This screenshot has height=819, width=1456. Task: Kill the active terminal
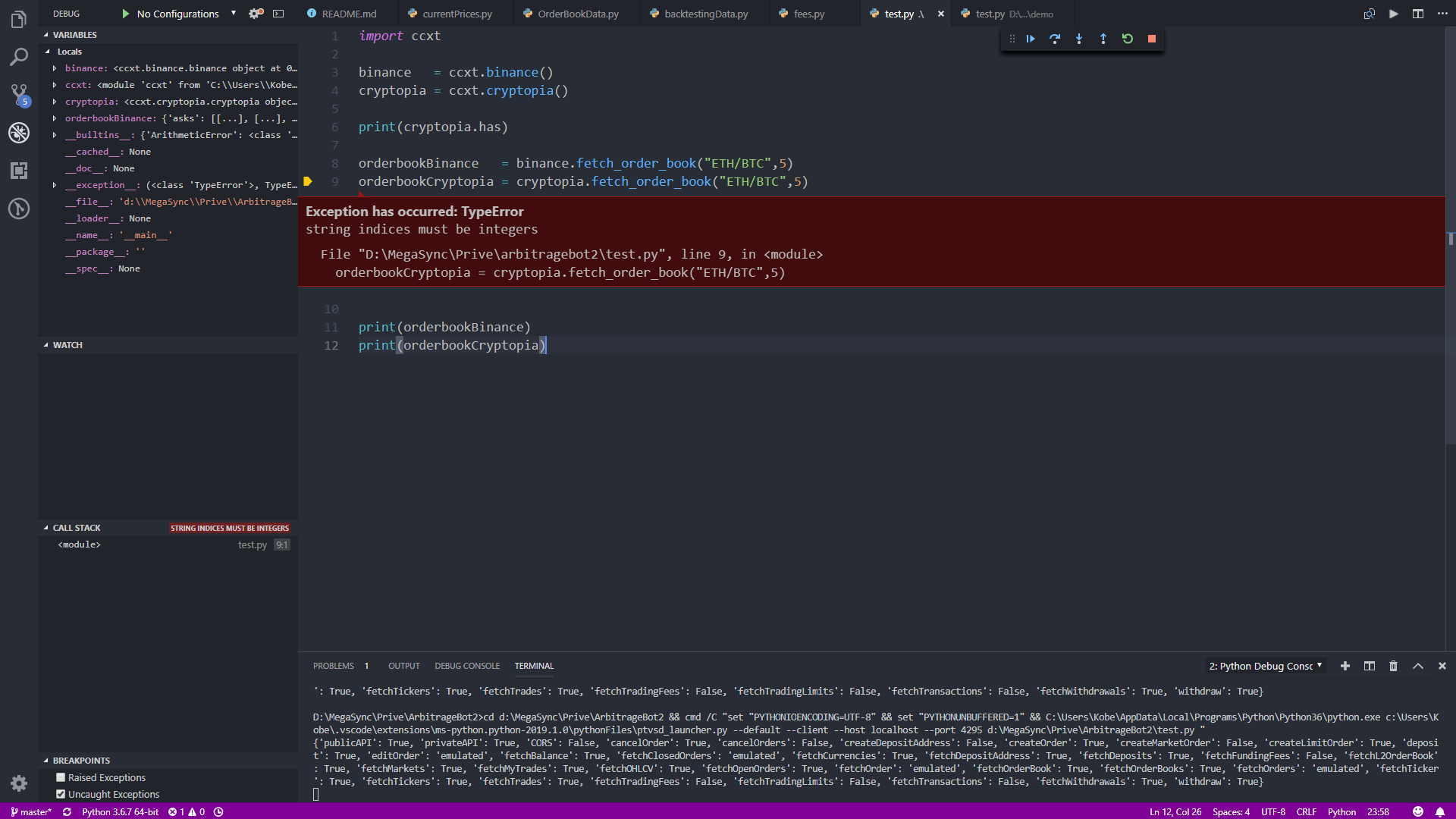(x=1392, y=666)
